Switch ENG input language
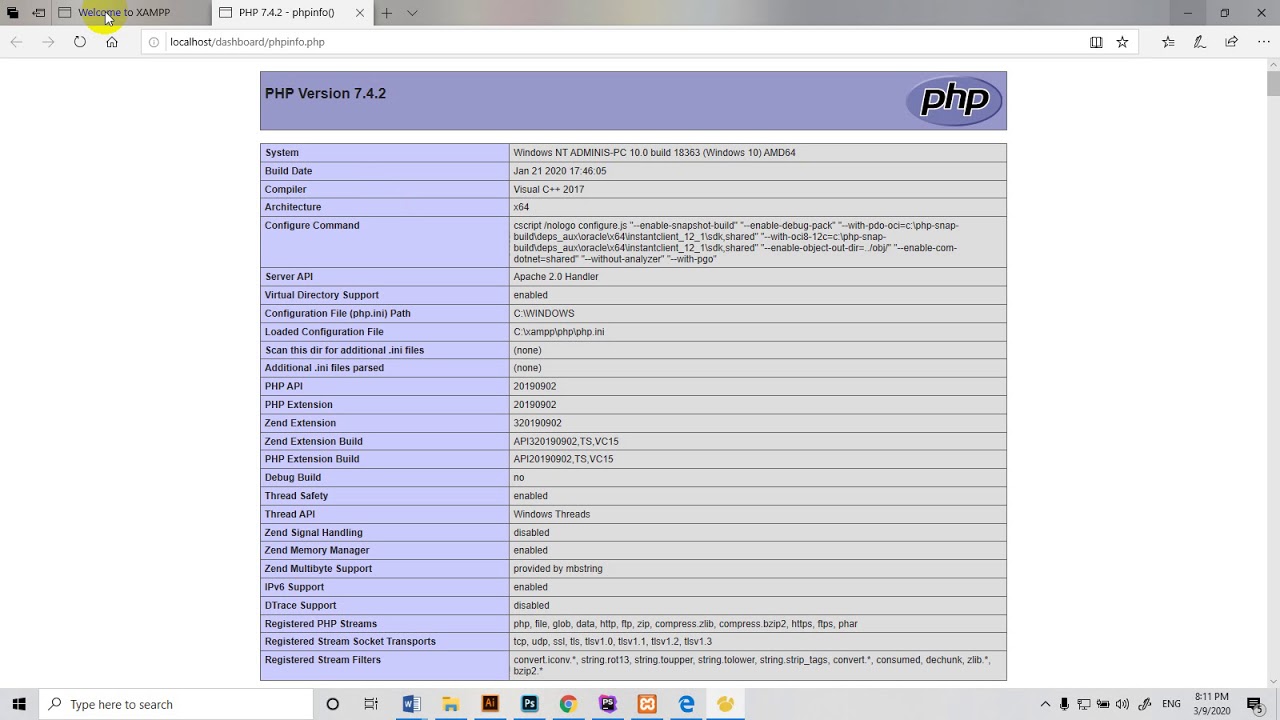 (1171, 704)
